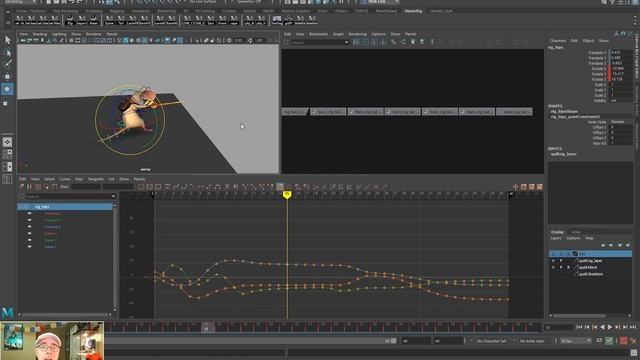Viewport: 640px width, 360px height.
Task: Open Node Editor search field dropdown
Action: pyautogui.click(x=347, y=42)
